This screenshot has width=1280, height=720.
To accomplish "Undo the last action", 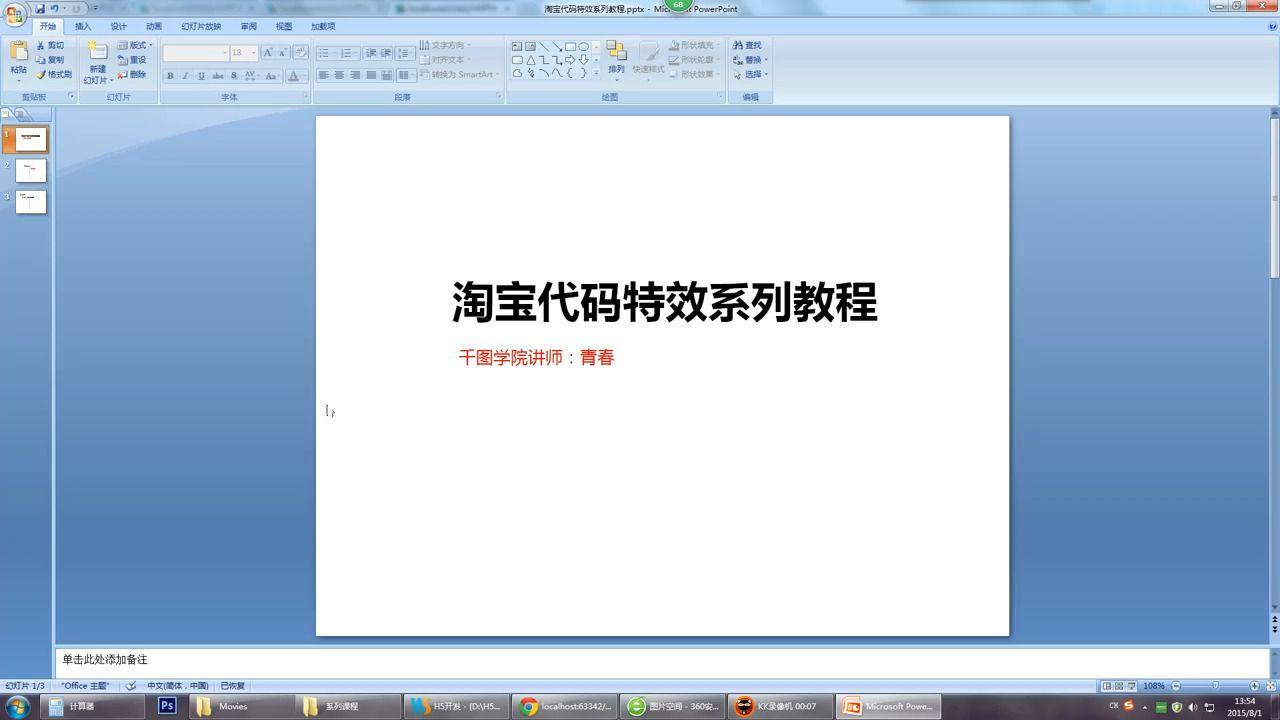I will (54, 8).
